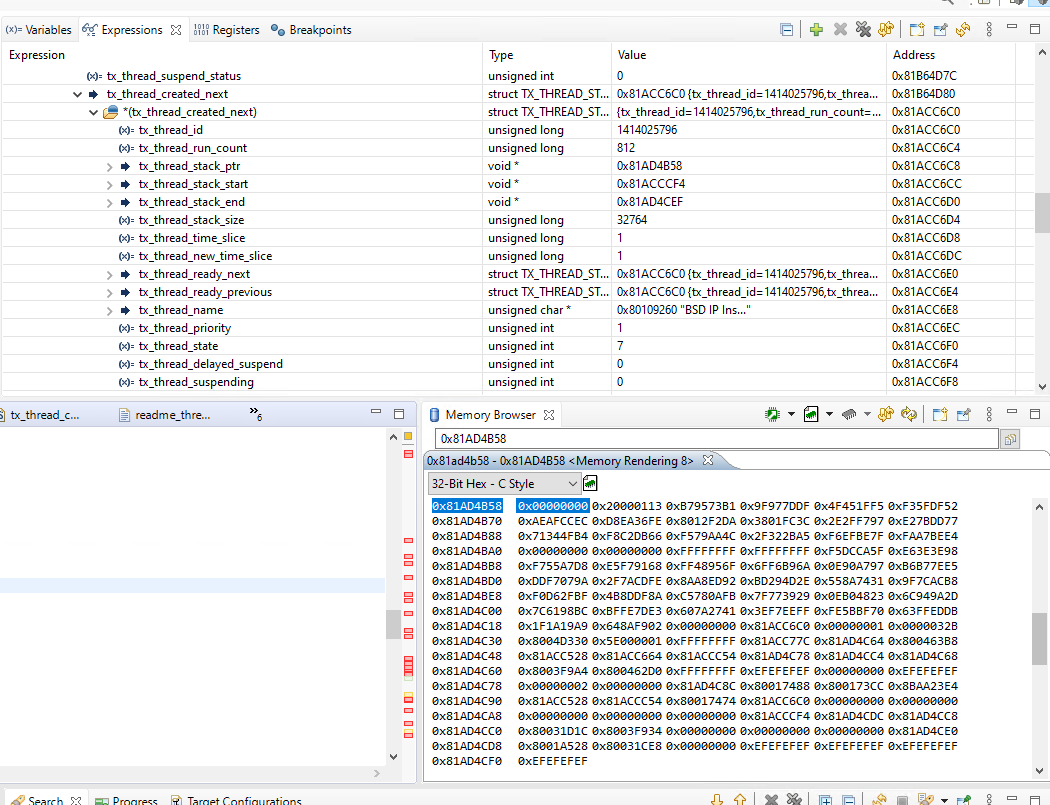The height and width of the screenshot is (805, 1050).
Task: Open the View Menu of Expressions panel
Action: click(x=988, y=29)
